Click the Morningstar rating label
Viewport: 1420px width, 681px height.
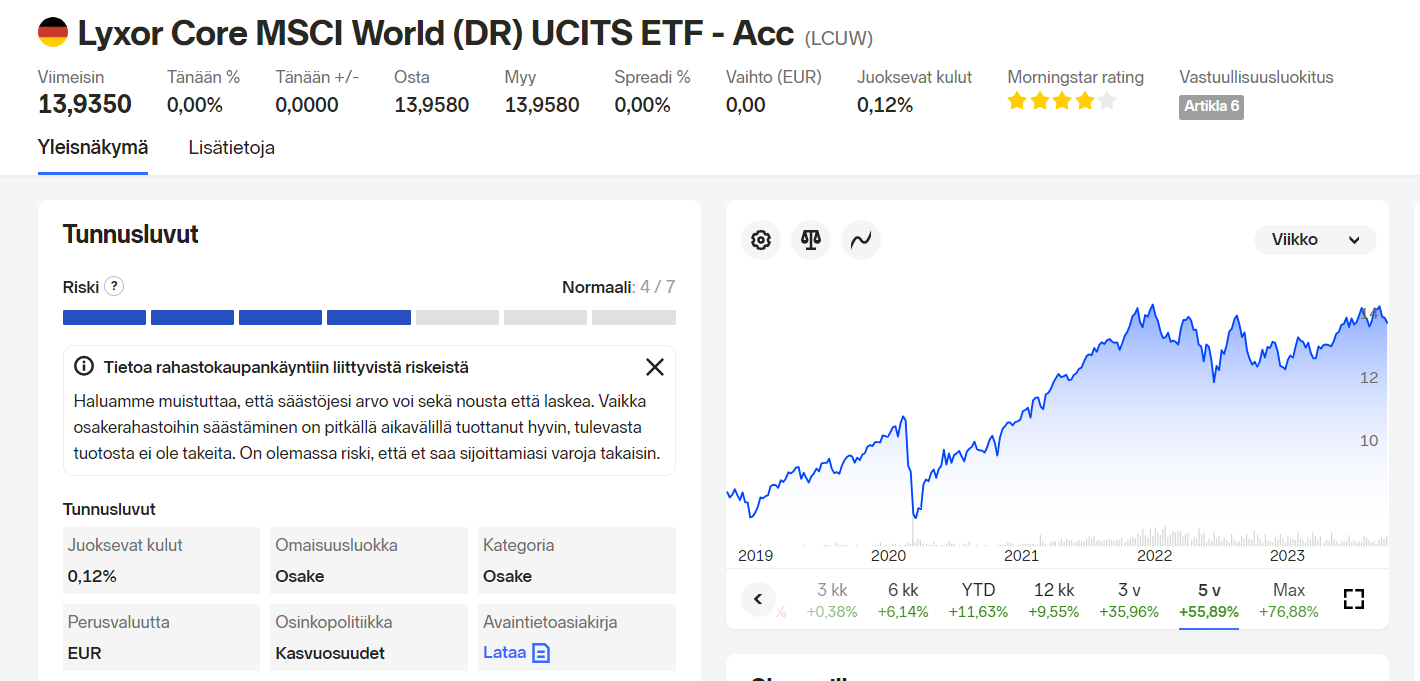[x=1076, y=77]
